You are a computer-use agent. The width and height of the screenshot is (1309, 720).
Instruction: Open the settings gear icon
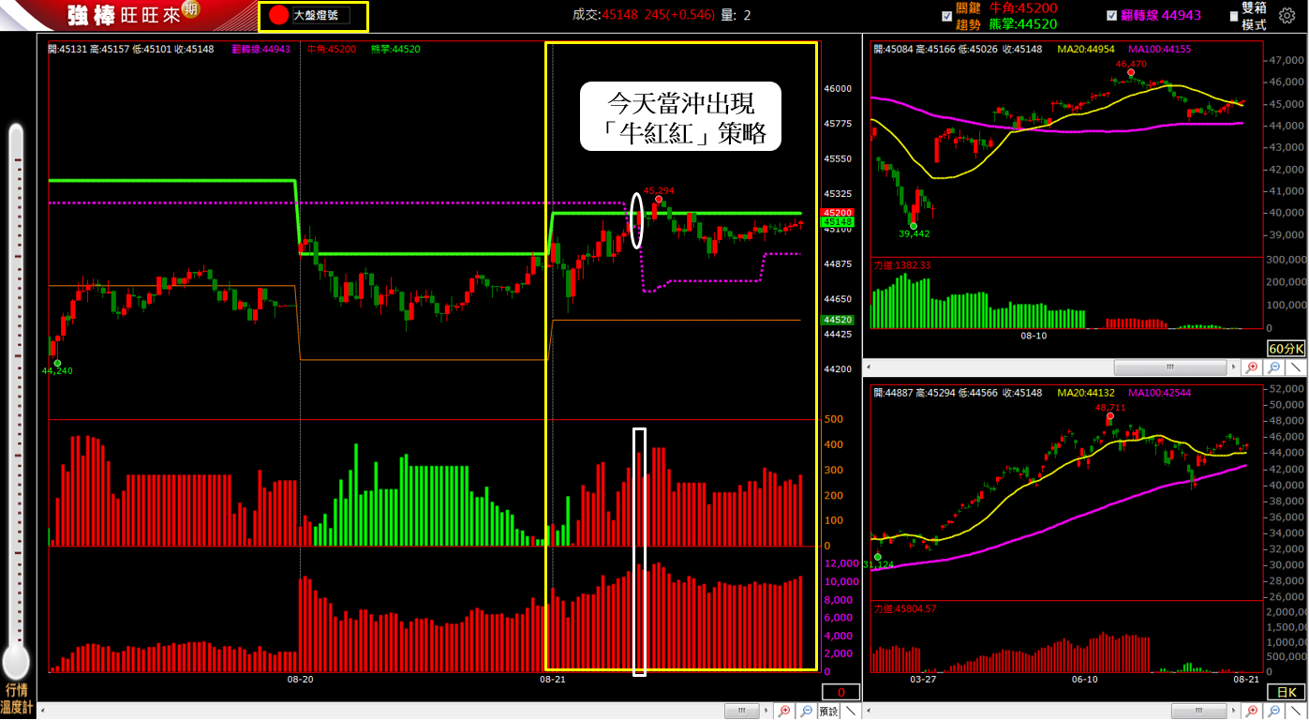(1287, 15)
